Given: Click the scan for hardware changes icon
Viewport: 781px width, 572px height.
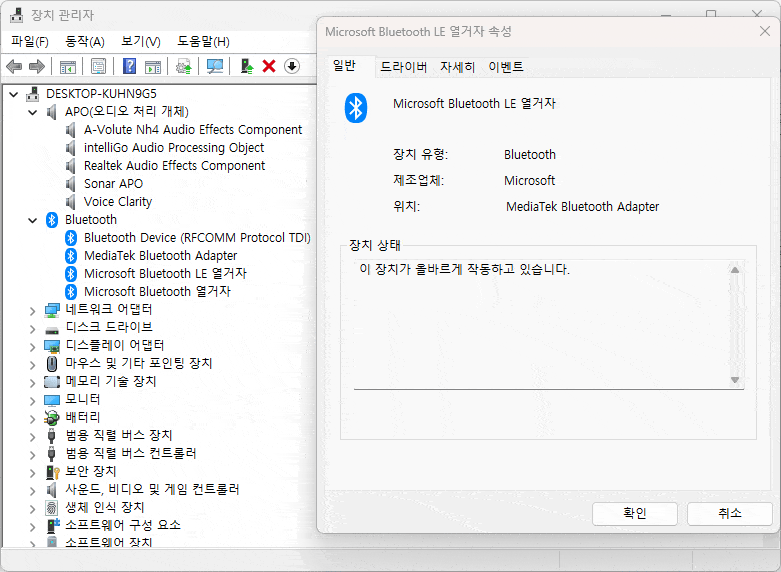Looking at the screenshot, I should click(214, 66).
